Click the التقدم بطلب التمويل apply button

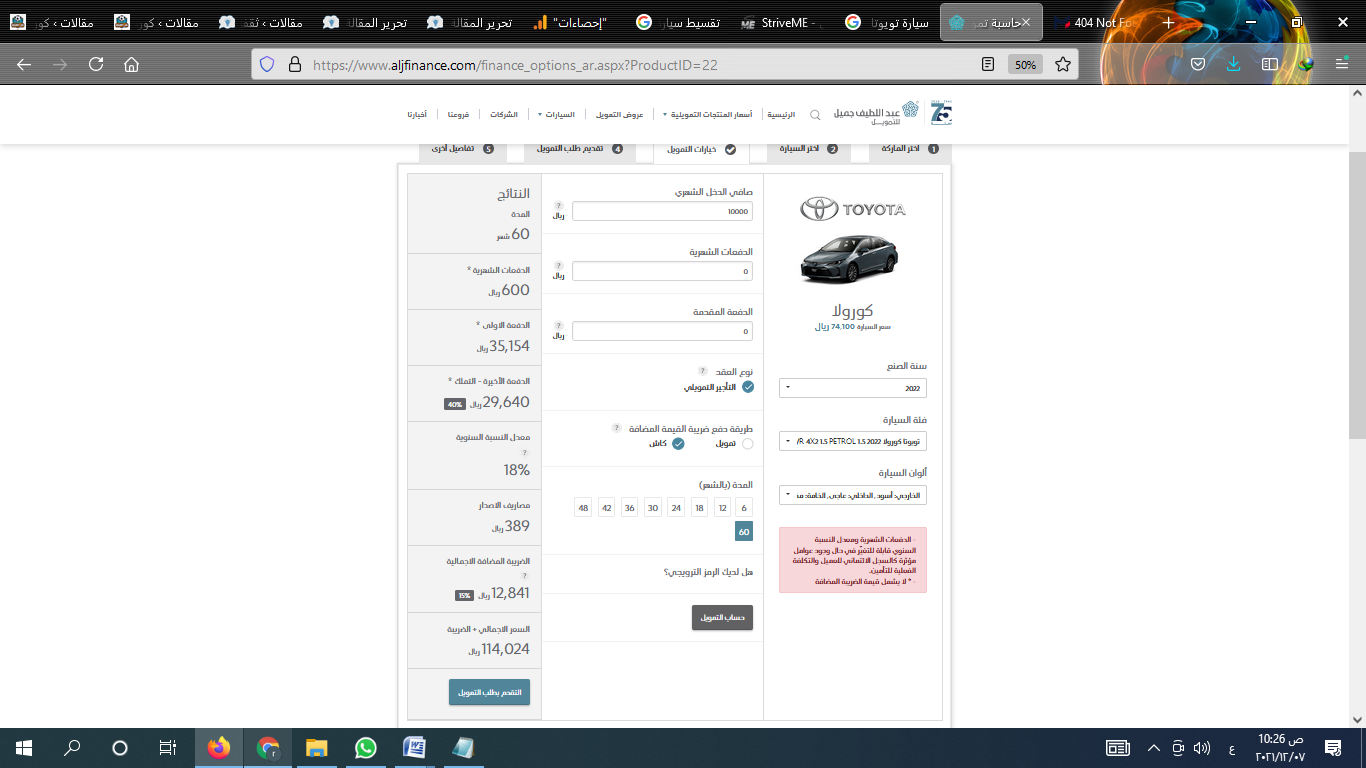(x=489, y=692)
